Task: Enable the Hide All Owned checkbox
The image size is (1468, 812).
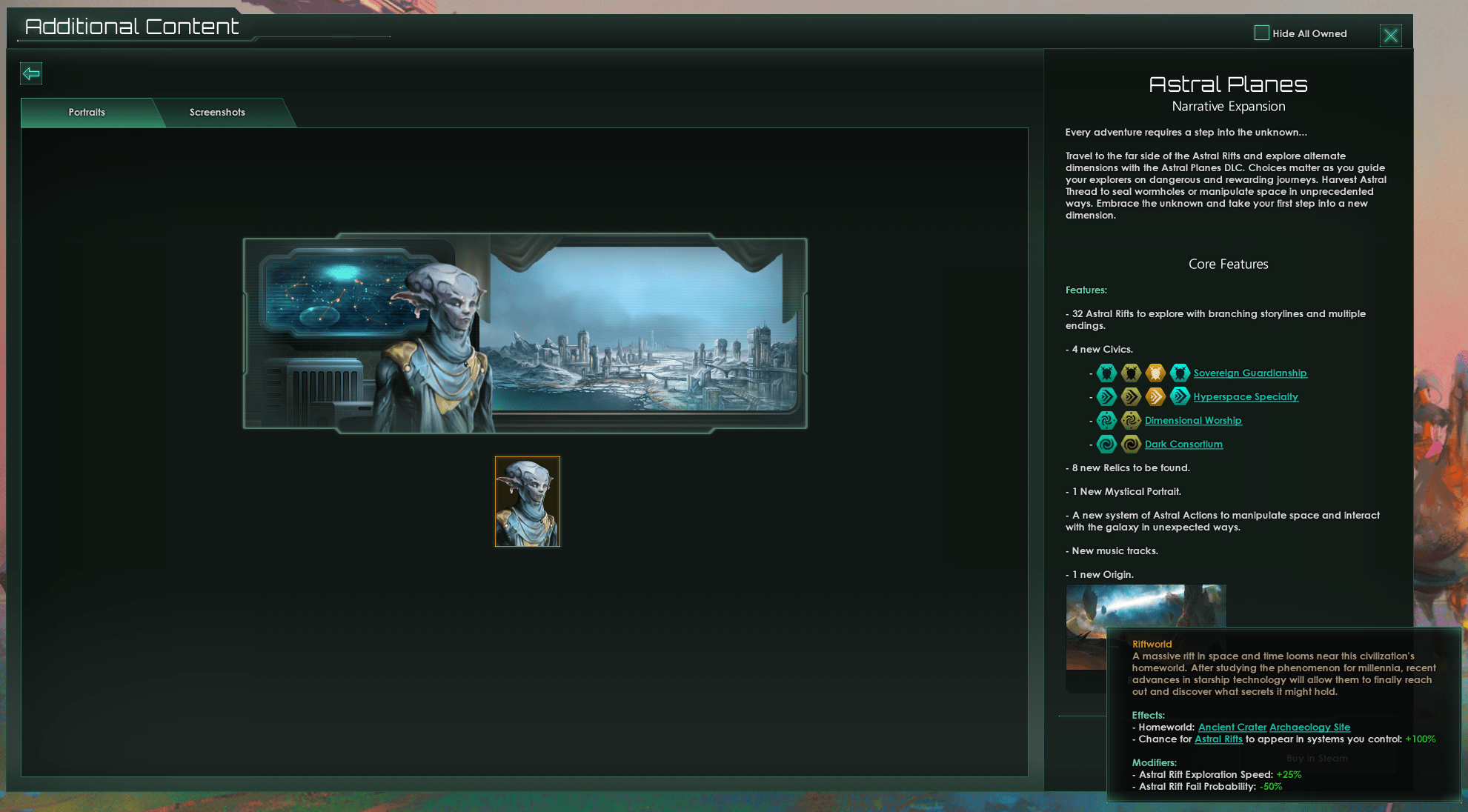Action: pyautogui.click(x=1261, y=33)
